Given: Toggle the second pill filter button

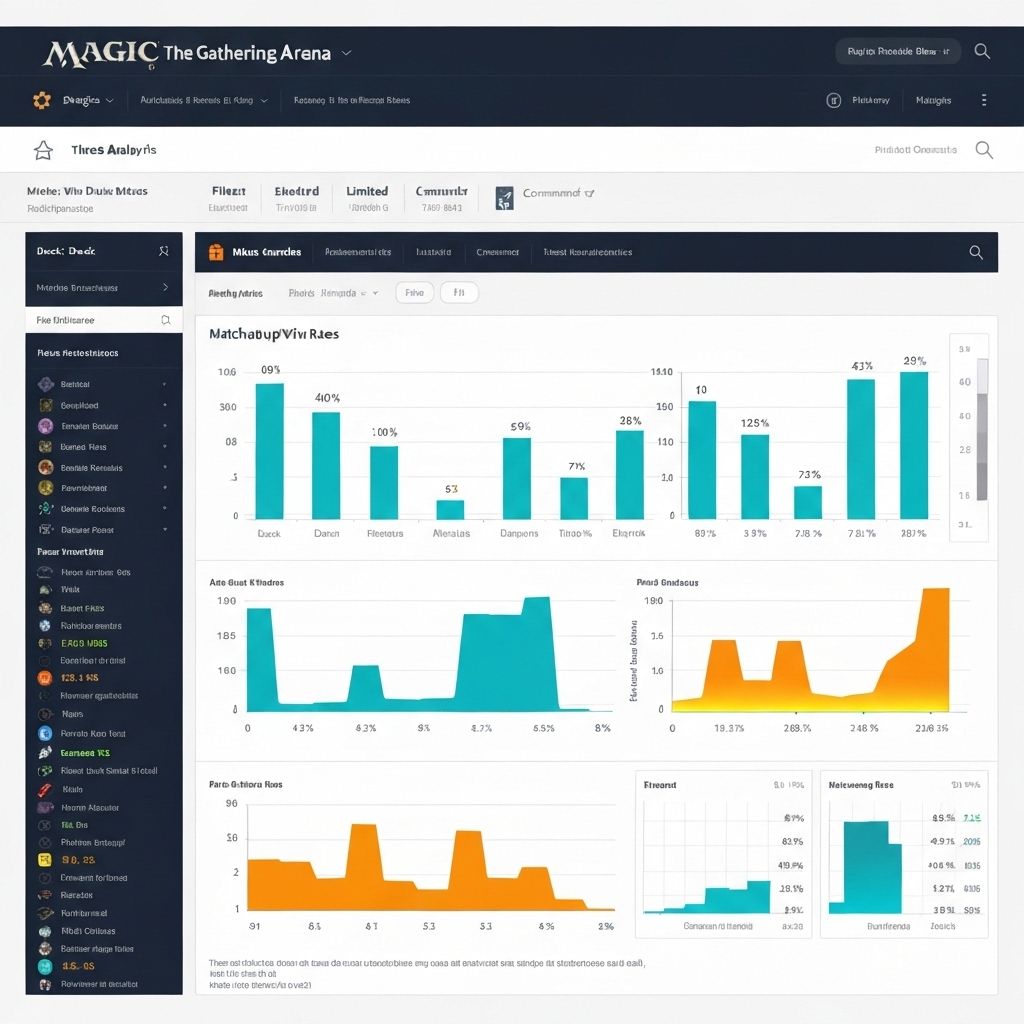Looking at the screenshot, I should click(459, 292).
